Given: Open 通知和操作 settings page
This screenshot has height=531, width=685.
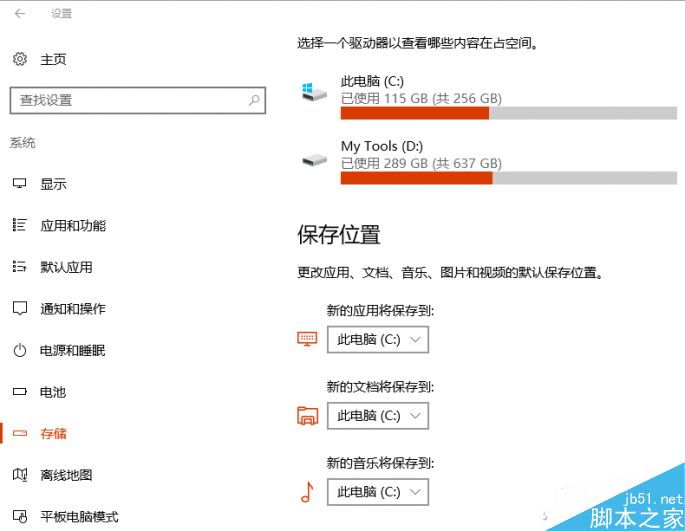Looking at the screenshot, I should tap(72, 309).
